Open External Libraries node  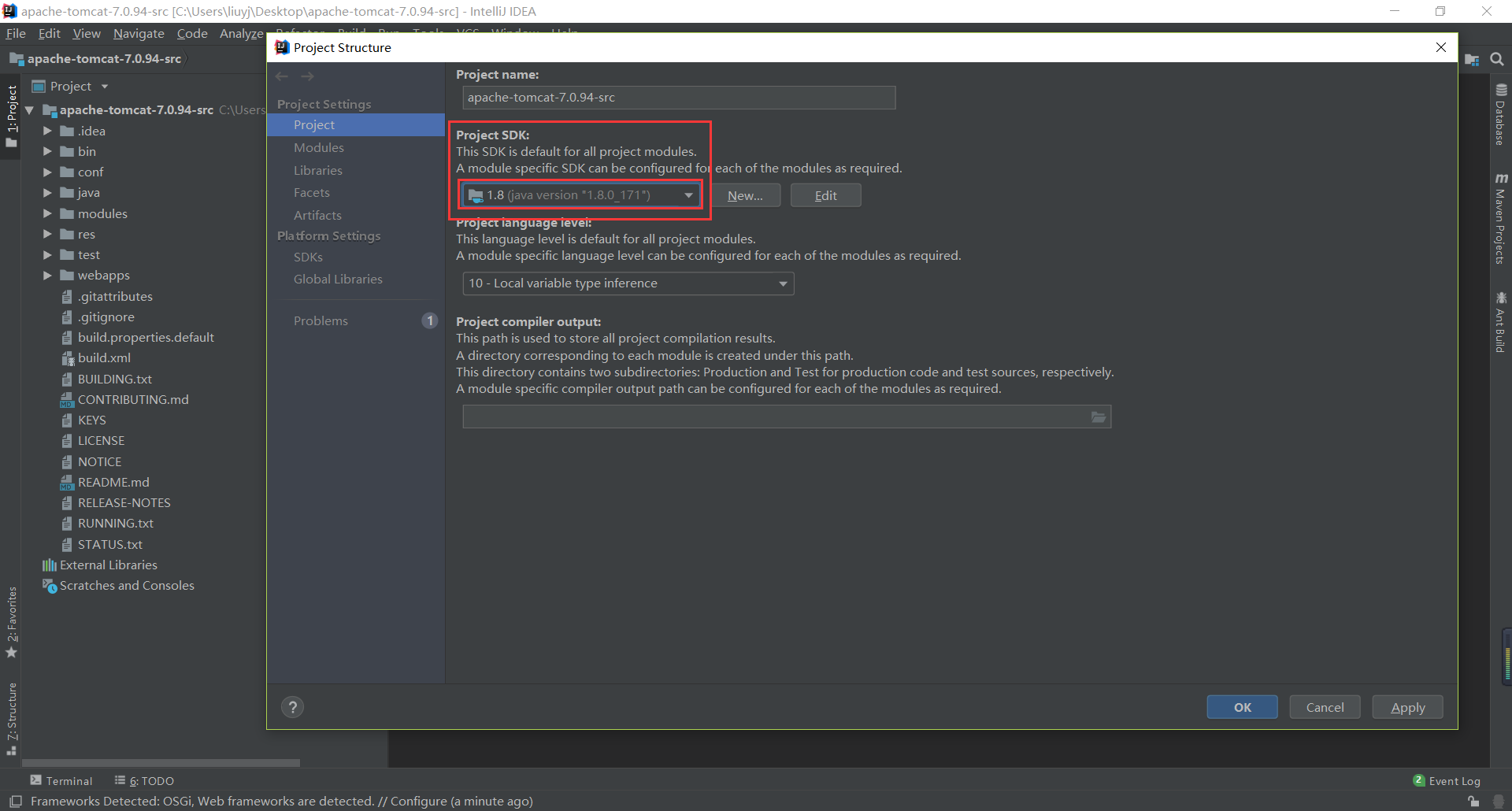coord(108,565)
